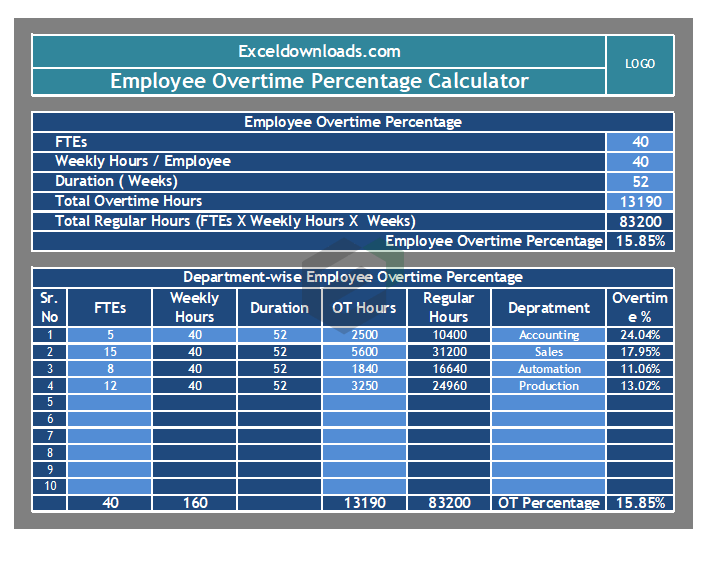Select the Total Regular Hours value 83200
The image size is (707, 572).
click(640, 221)
